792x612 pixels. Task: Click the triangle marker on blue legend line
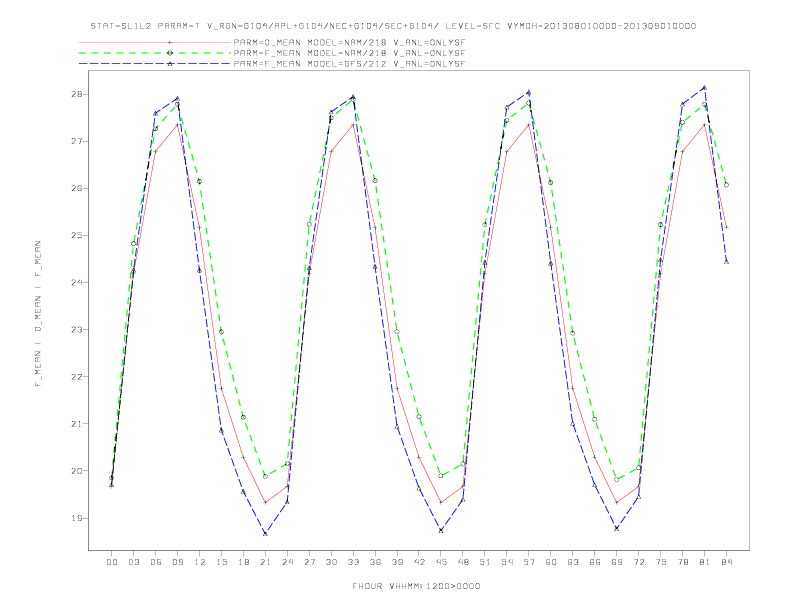170,64
